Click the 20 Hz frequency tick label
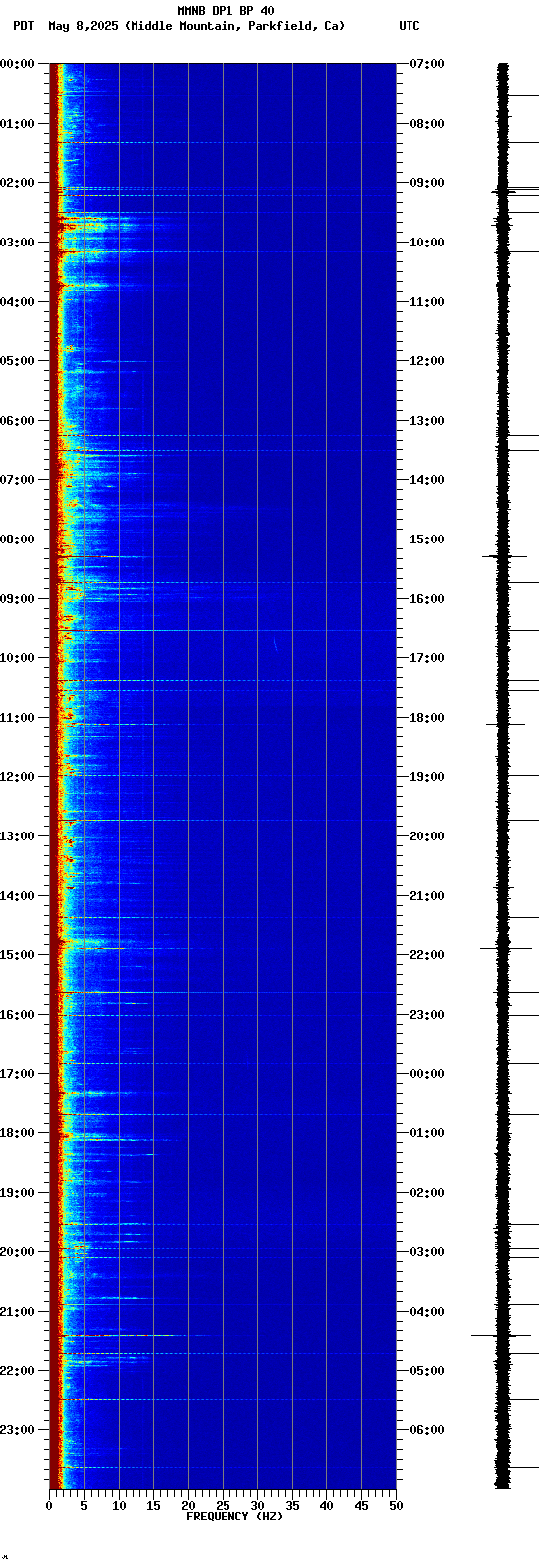 [x=188, y=1506]
